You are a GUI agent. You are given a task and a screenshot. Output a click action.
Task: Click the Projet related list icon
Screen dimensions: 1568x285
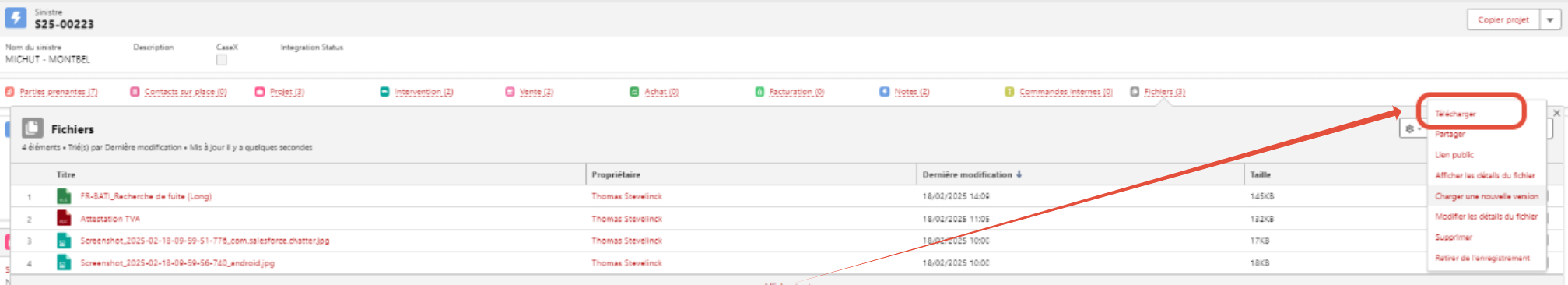260,92
